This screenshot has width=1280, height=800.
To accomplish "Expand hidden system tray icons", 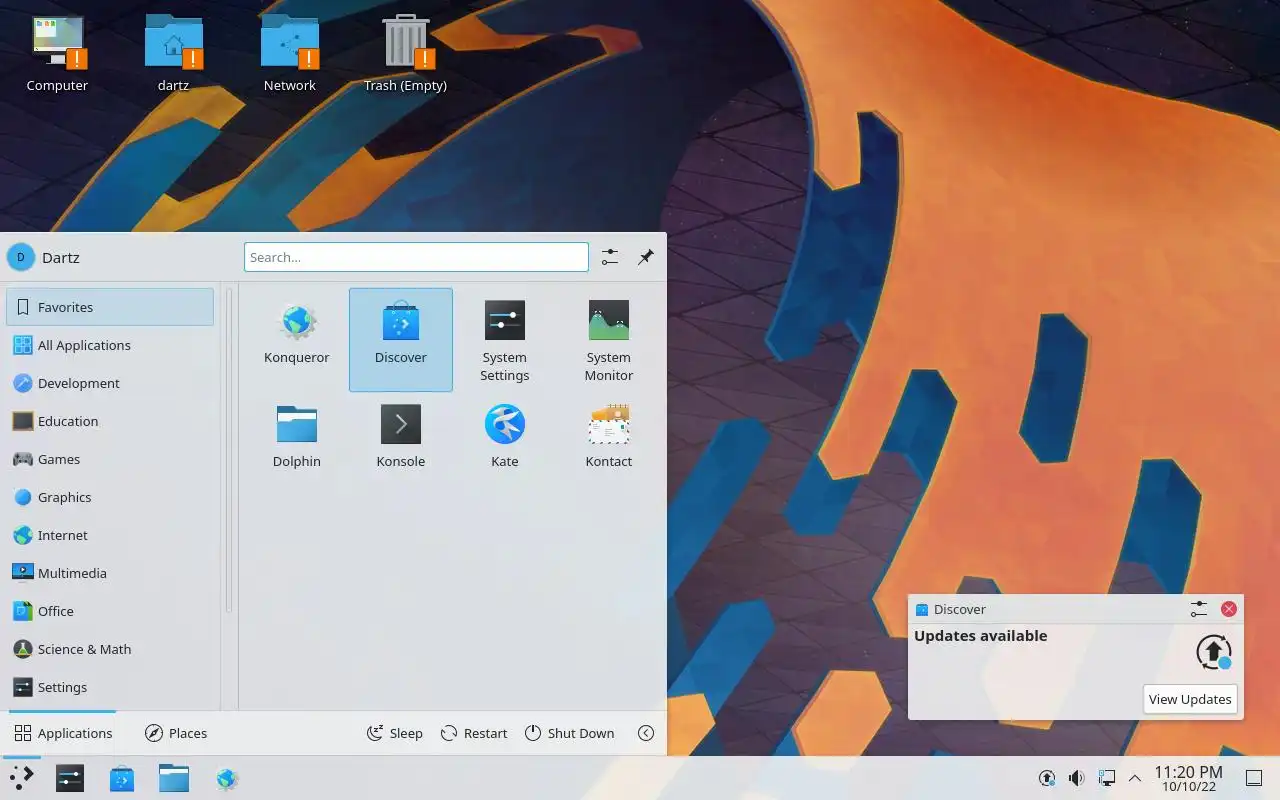I will tap(1135, 778).
